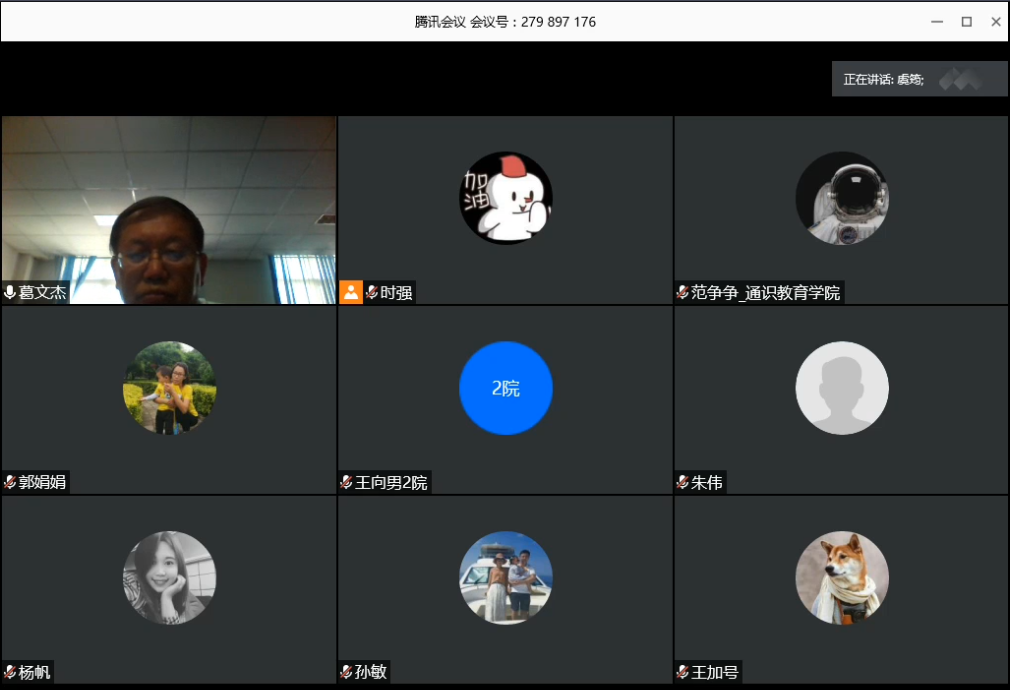Click the muted mic icon beside 郭娟娟
Image resolution: width=1010 pixels, height=690 pixels.
click(10, 482)
